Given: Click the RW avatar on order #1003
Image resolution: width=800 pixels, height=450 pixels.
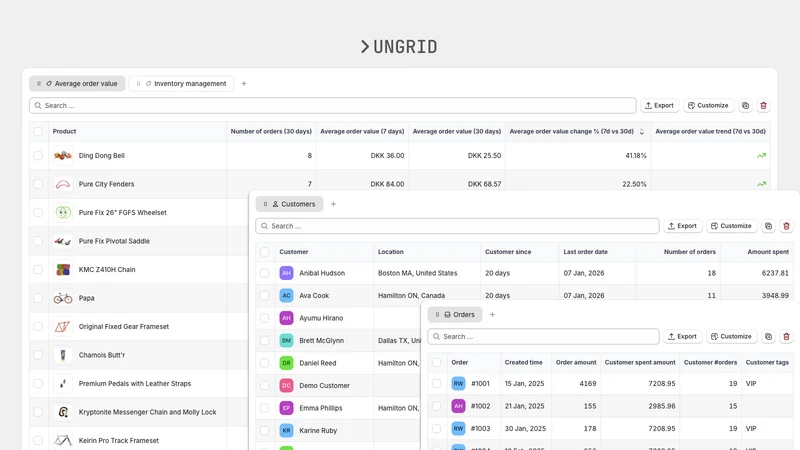Looking at the screenshot, I should [458, 428].
